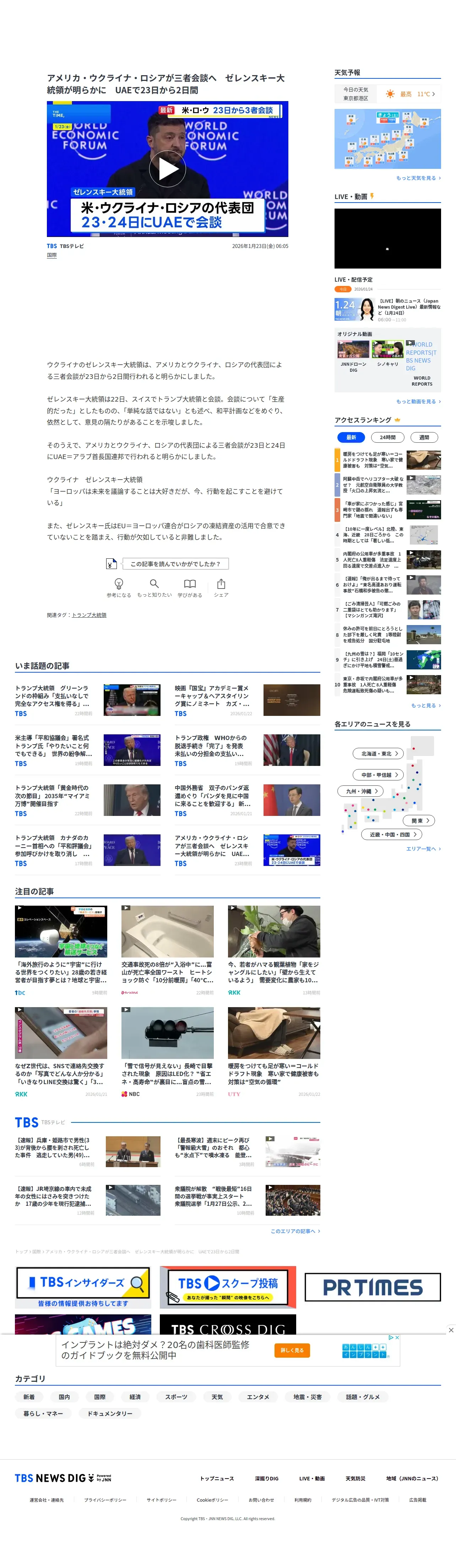Select スポーツ category chip
Viewport: 456px width, 1568px height.
[176, 1396]
